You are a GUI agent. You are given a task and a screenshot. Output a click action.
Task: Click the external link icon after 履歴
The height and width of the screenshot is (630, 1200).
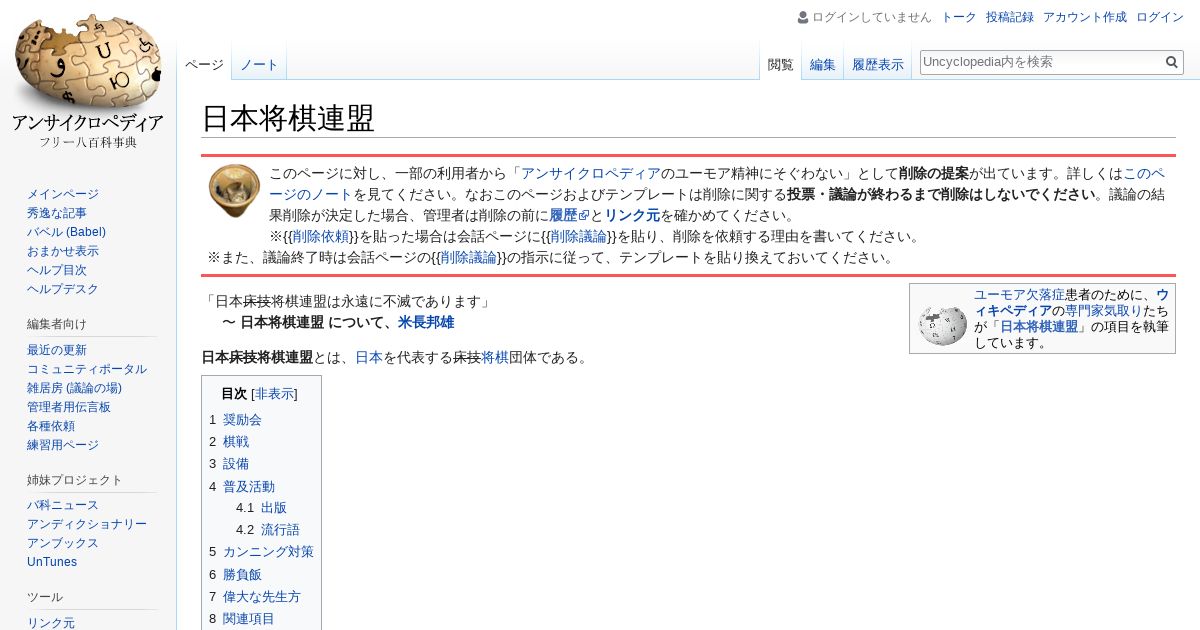tap(585, 216)
